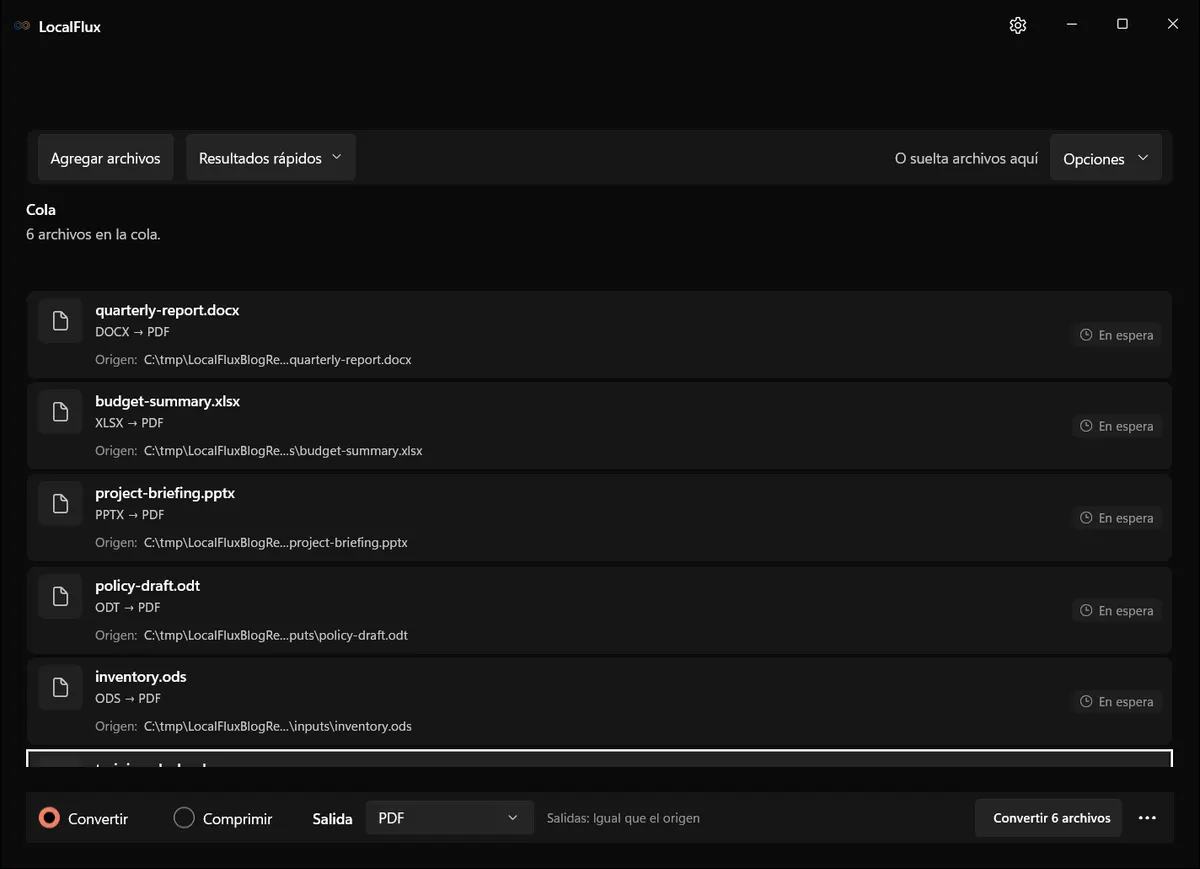Click file icon for policy-draft.odt
1200x869 pixels.
[x=60, y=596]
